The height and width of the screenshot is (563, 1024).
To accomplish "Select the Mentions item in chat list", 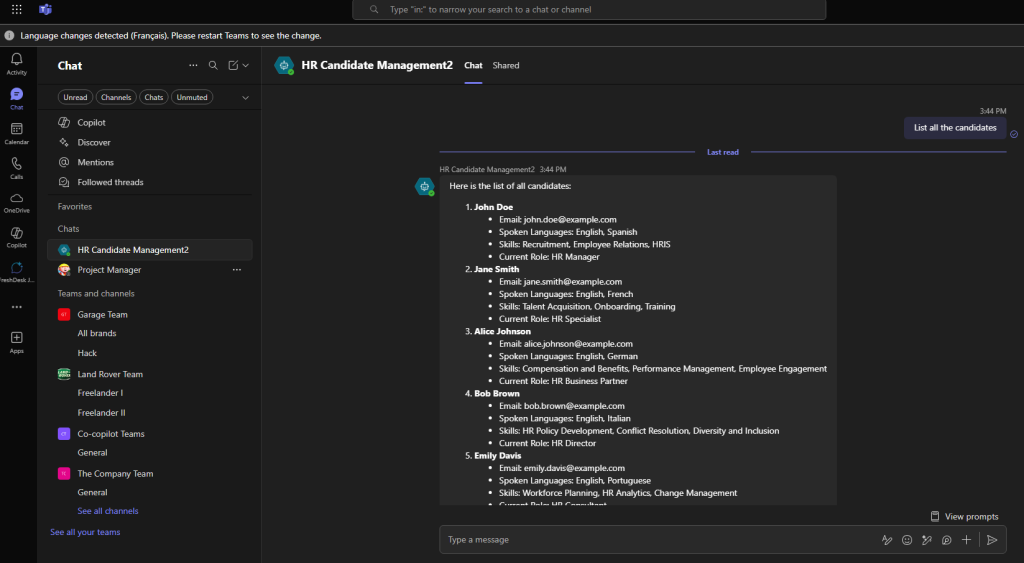I will (95, 162).
